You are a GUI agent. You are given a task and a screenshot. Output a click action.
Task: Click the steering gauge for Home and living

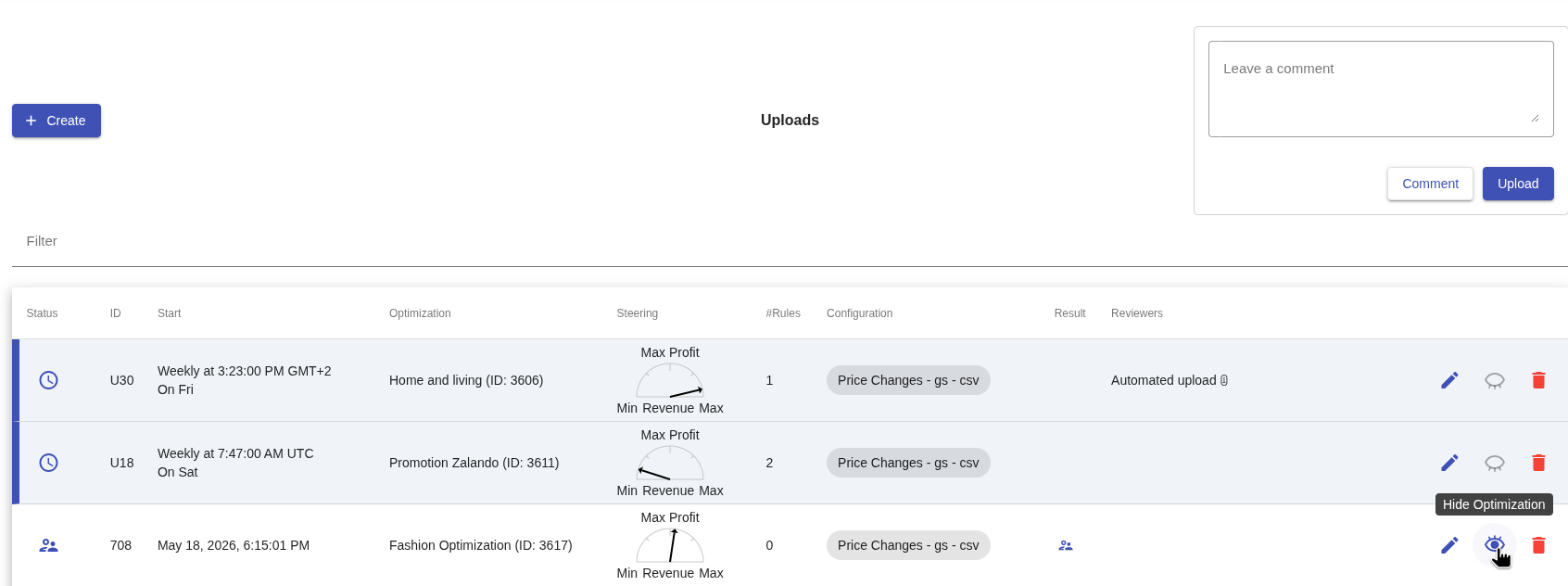[x=670, y=380]
